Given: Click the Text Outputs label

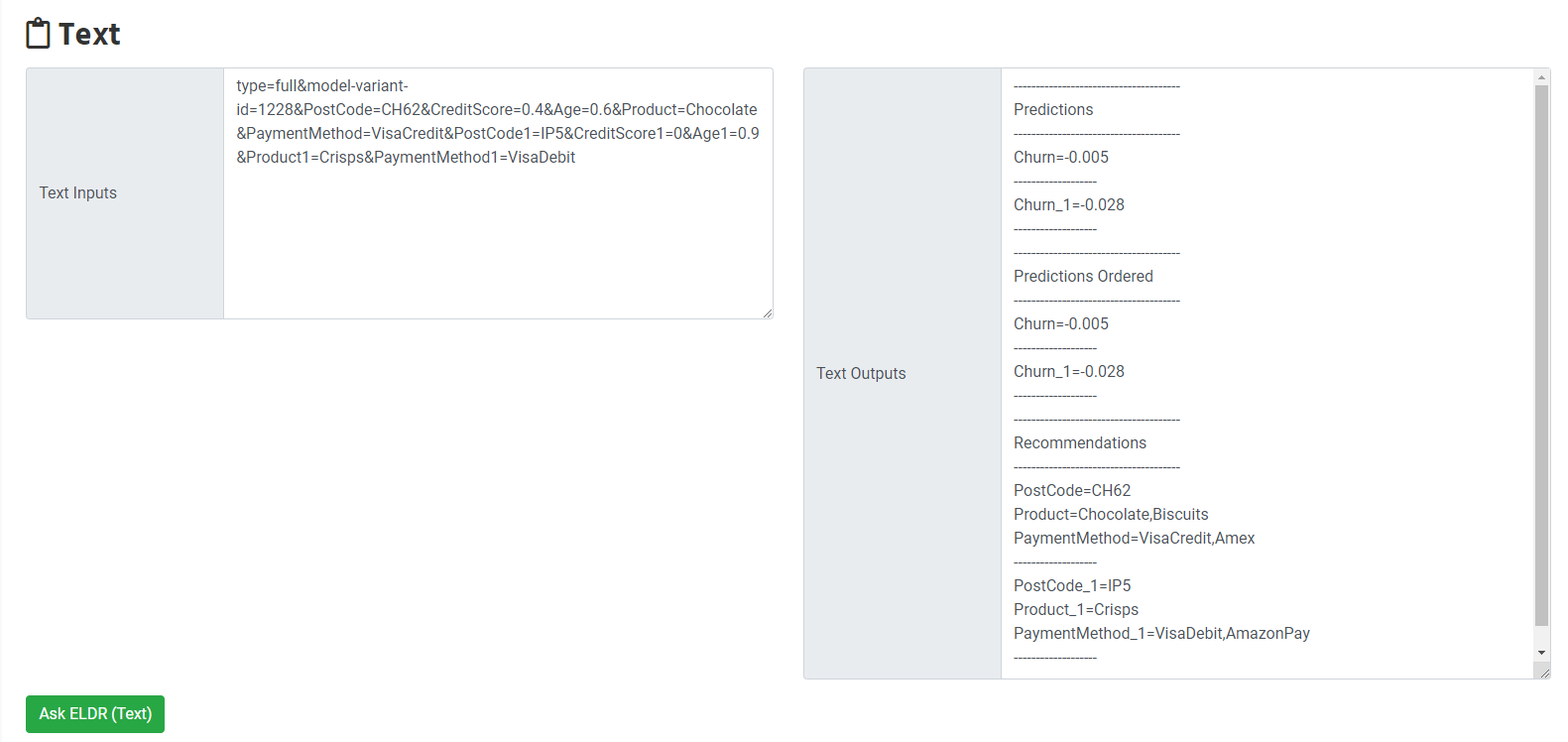Looking at the screenshot, I should point(861,374).
